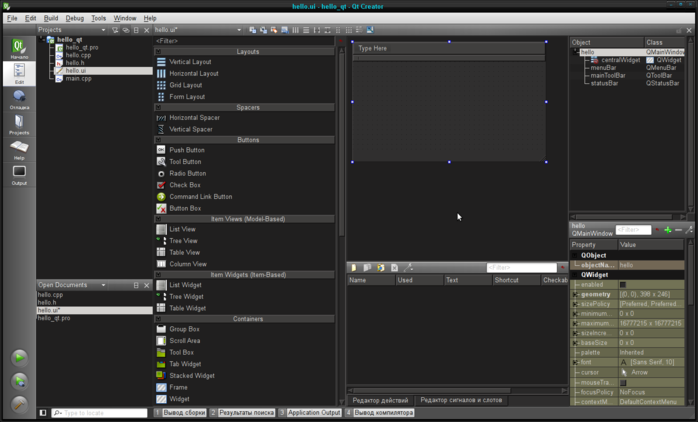Open the Output mode in sidebar
The height and width of the screenshot is (422, 698).
19,175
